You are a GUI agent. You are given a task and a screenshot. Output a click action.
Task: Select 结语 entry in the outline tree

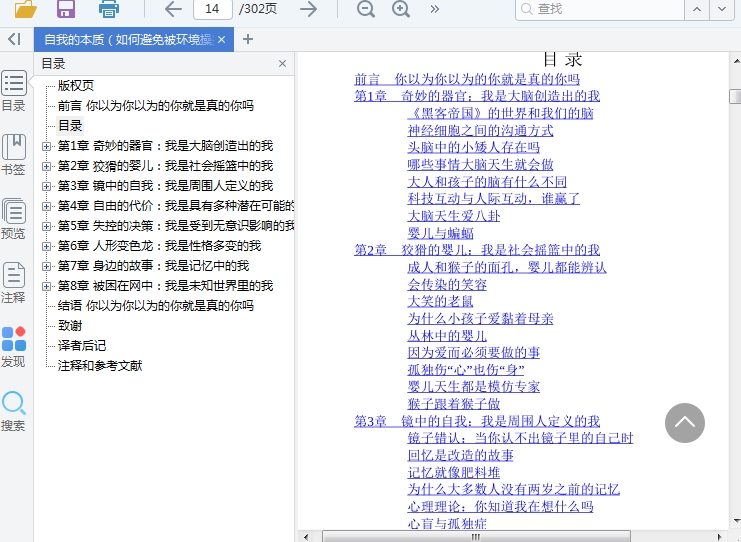coord(155,306)
